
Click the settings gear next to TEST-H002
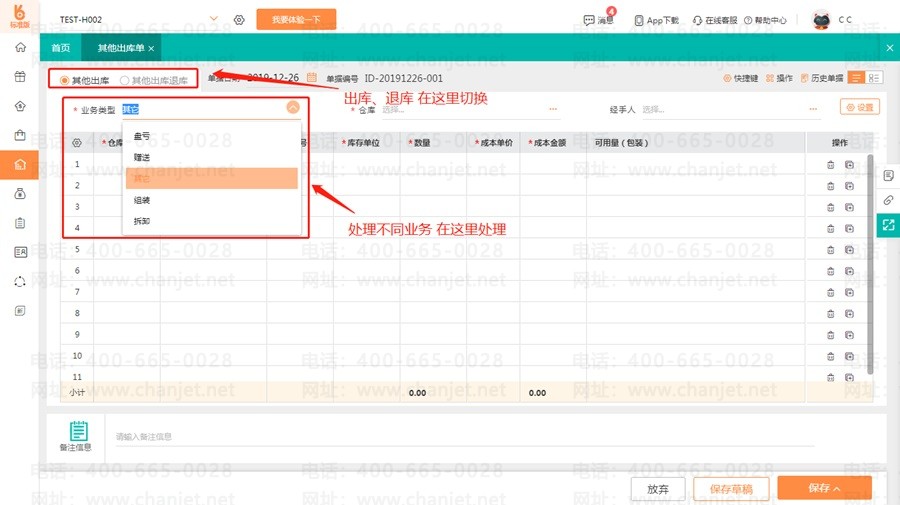239,20
